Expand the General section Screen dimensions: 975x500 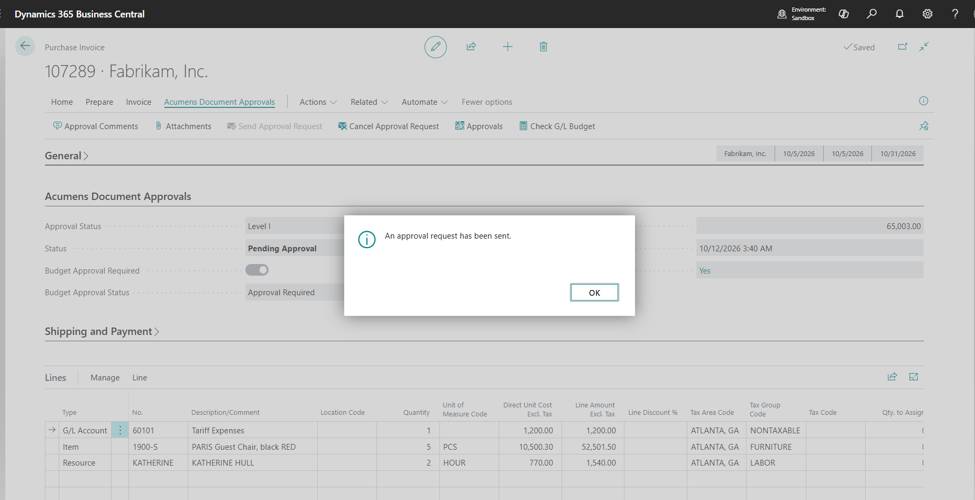click(x=67, y=155)
